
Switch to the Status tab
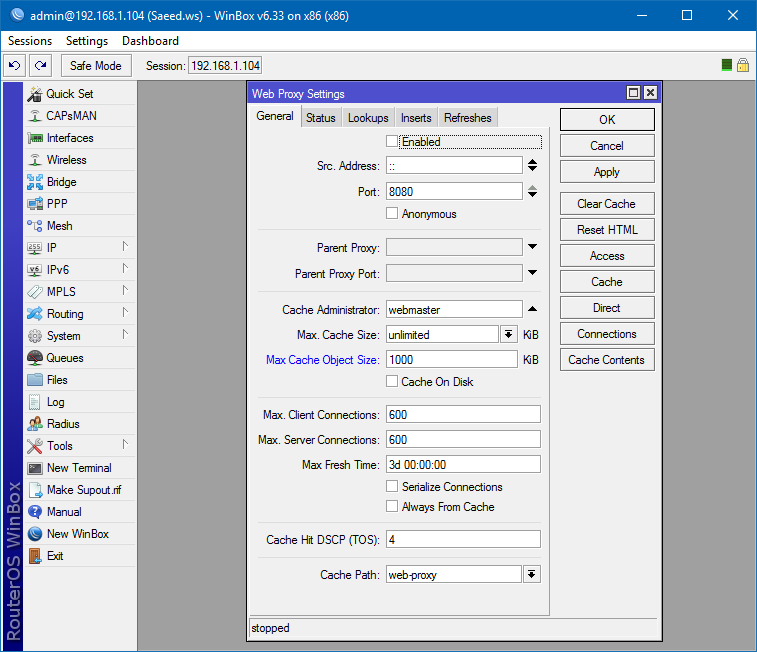click(x=321, y=118)
